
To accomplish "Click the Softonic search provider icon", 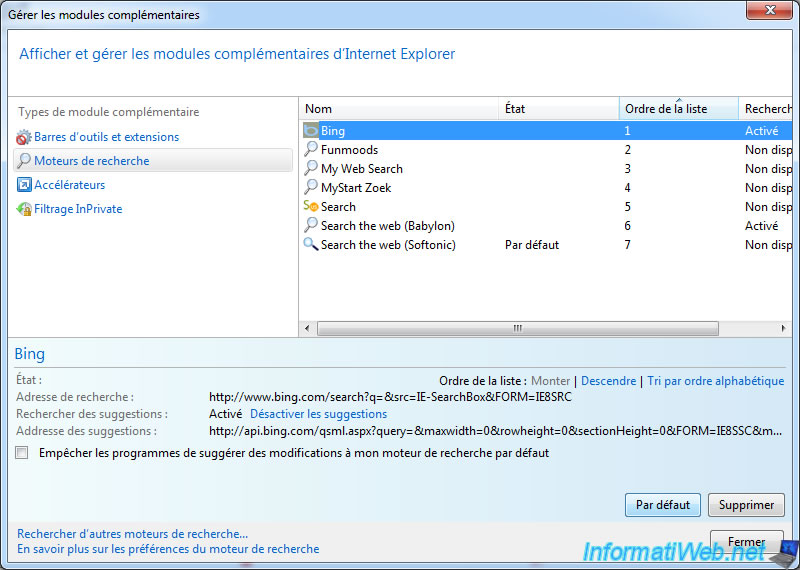I will tap(311, 244).
